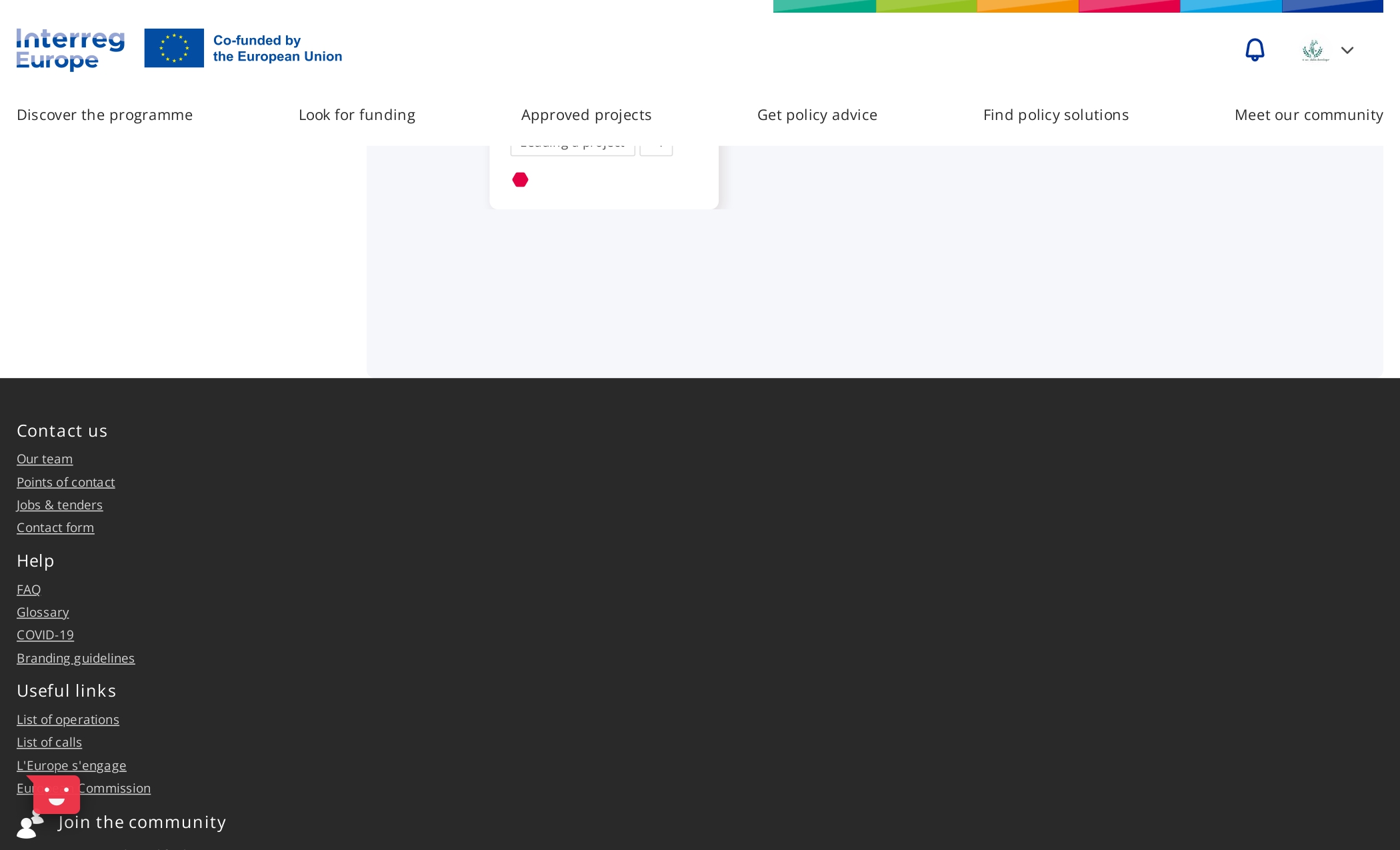Click the Join the community person icon
The height and width of the screenshot is (850, 1400).
[28, 827]
